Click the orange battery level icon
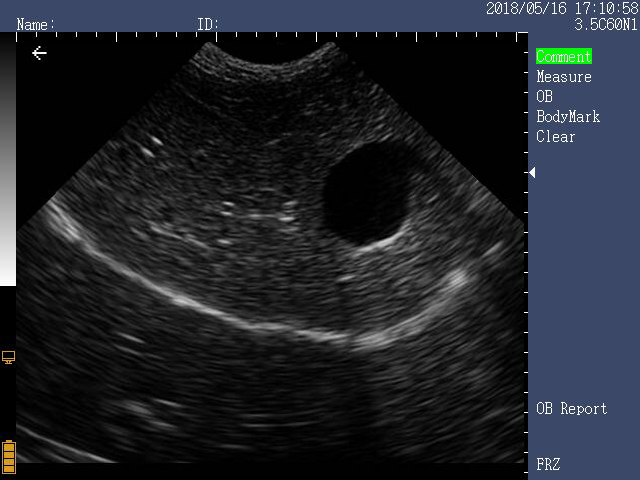Image resolution: width=640 pixels, height=480 pixels. pos(9,457)
